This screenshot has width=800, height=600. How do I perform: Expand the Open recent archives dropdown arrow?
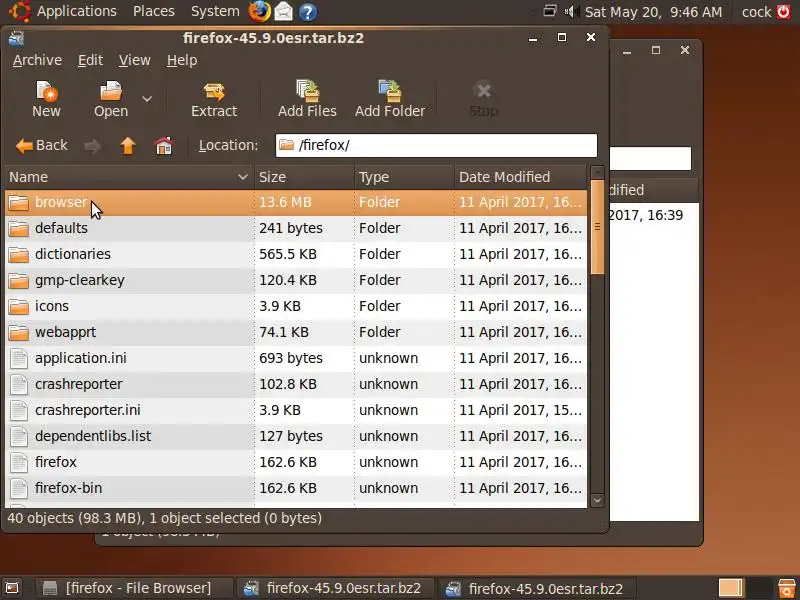pos(147,99)
